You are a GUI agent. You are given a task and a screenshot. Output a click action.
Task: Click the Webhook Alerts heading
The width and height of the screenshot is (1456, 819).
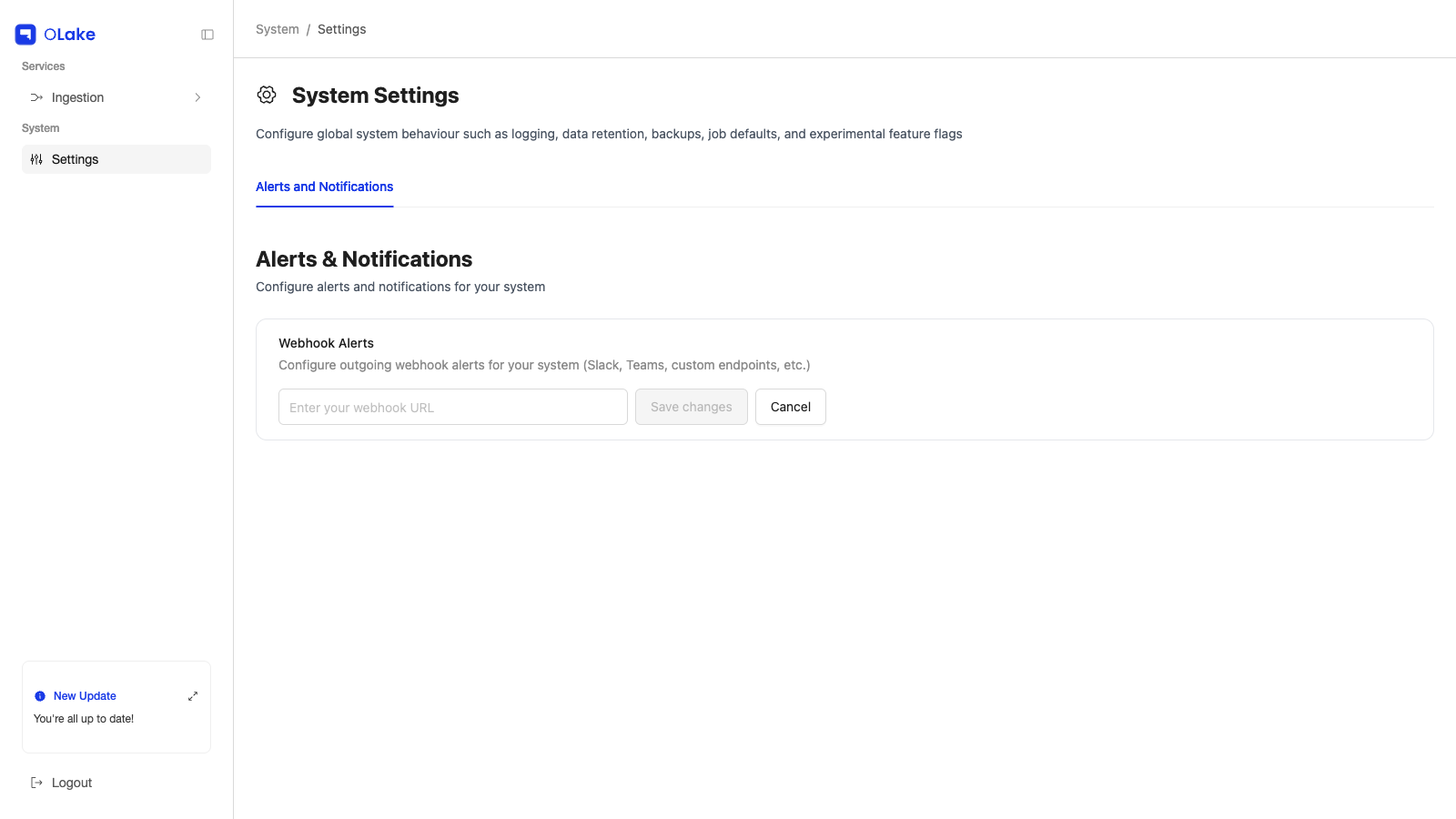click(x=326, y=343)
